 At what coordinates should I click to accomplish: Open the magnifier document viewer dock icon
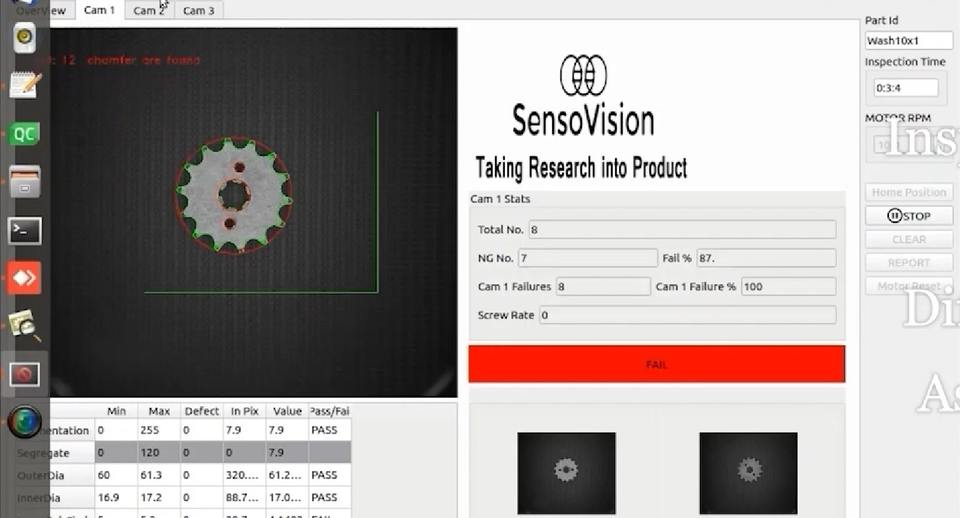click(24, 326)
